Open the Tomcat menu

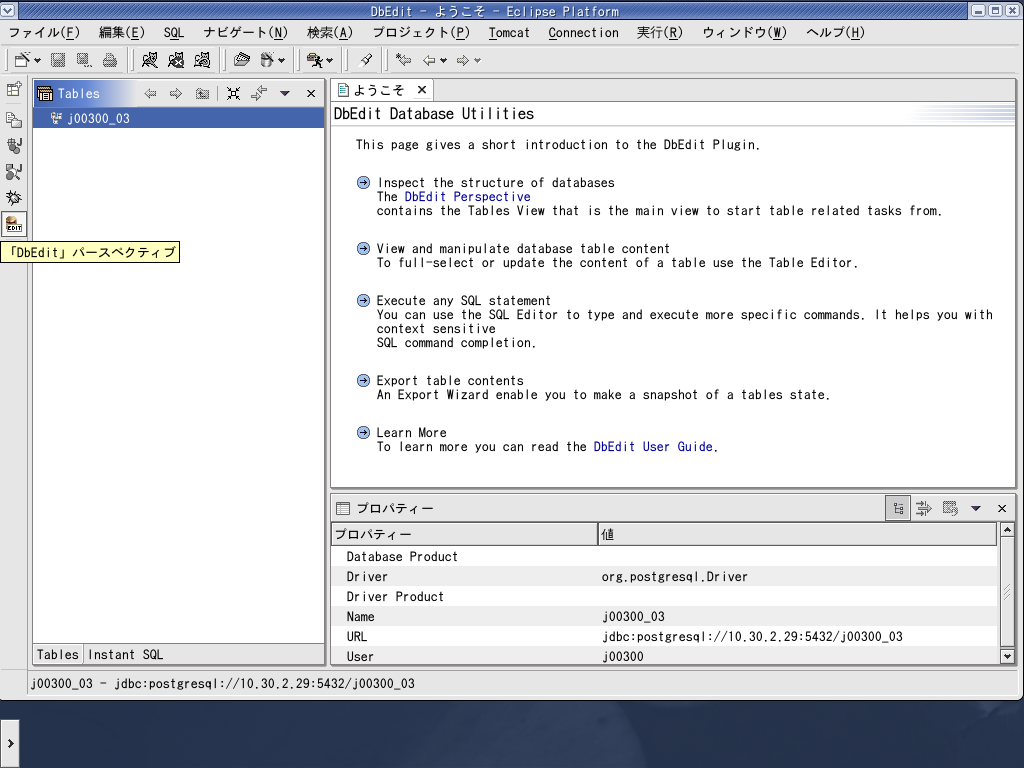[x=509, y=33]
